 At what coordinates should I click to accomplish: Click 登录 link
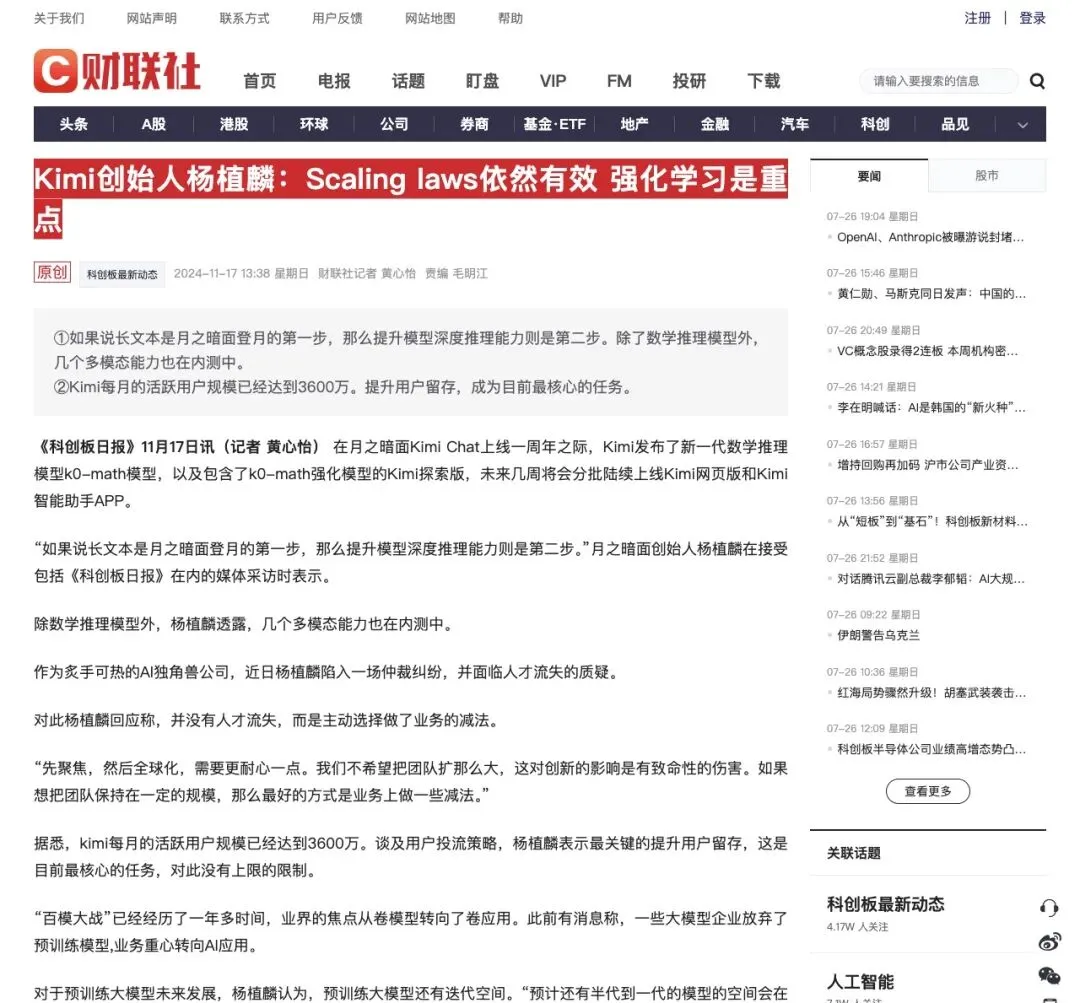point(1032,19)
